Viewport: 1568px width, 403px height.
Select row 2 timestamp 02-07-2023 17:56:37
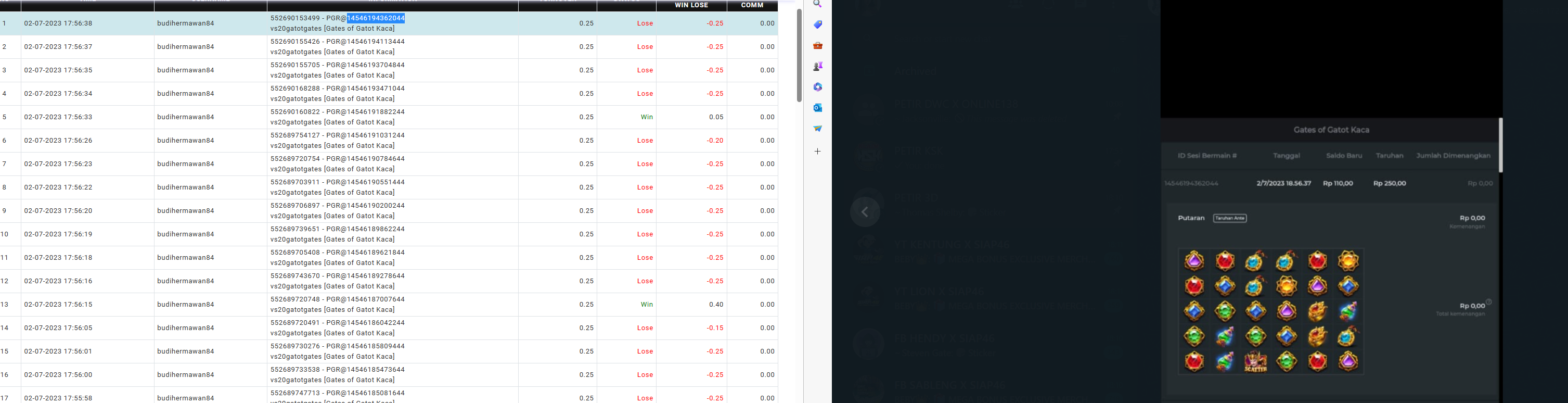tap(58, 47)
